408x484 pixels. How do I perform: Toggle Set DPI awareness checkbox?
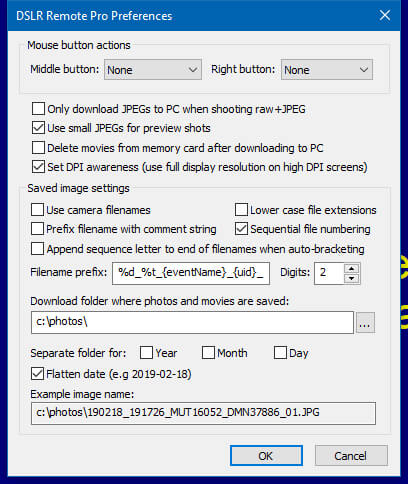pos(38,167)
